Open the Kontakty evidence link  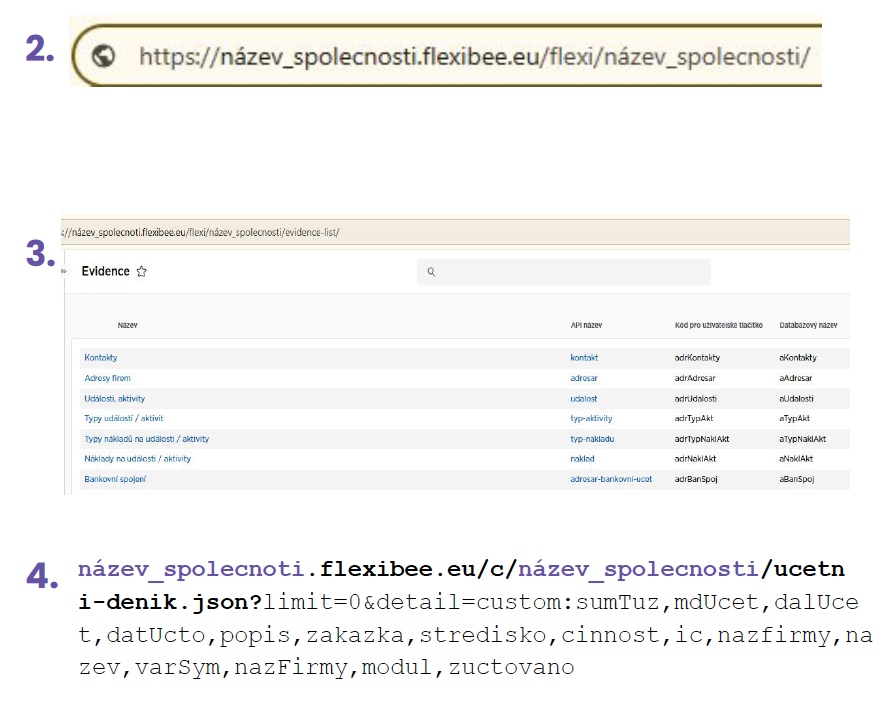101,358
